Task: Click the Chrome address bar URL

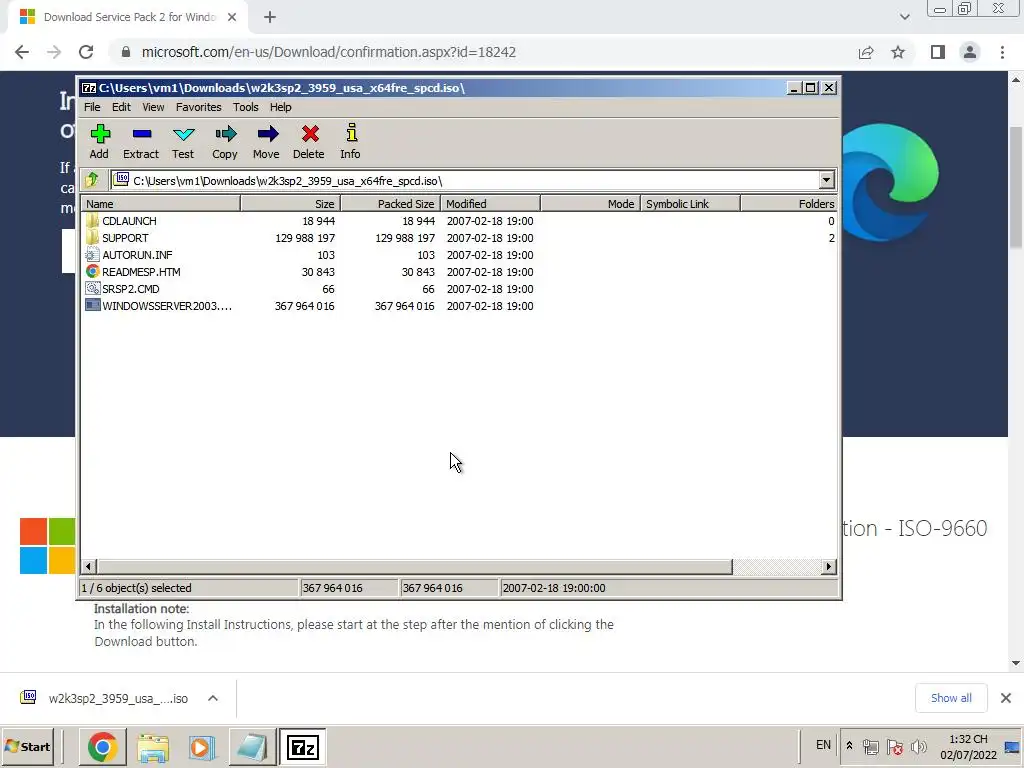Action: (328, 52)
